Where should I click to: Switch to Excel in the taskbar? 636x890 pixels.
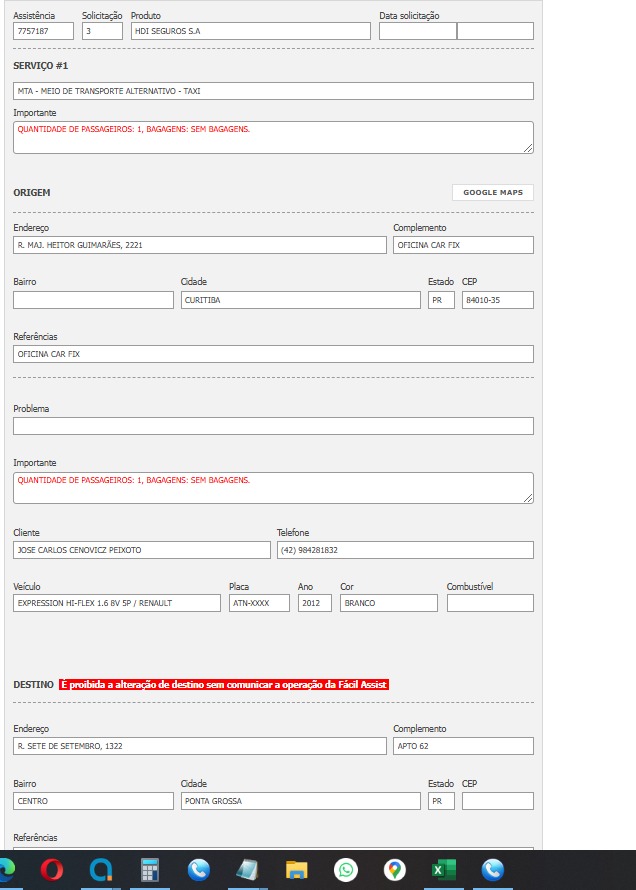pos(444,870)
